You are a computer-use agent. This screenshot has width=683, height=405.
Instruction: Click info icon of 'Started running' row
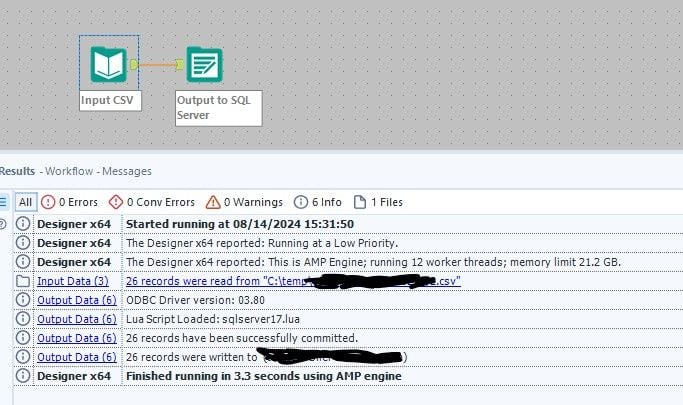pos(23,224)
